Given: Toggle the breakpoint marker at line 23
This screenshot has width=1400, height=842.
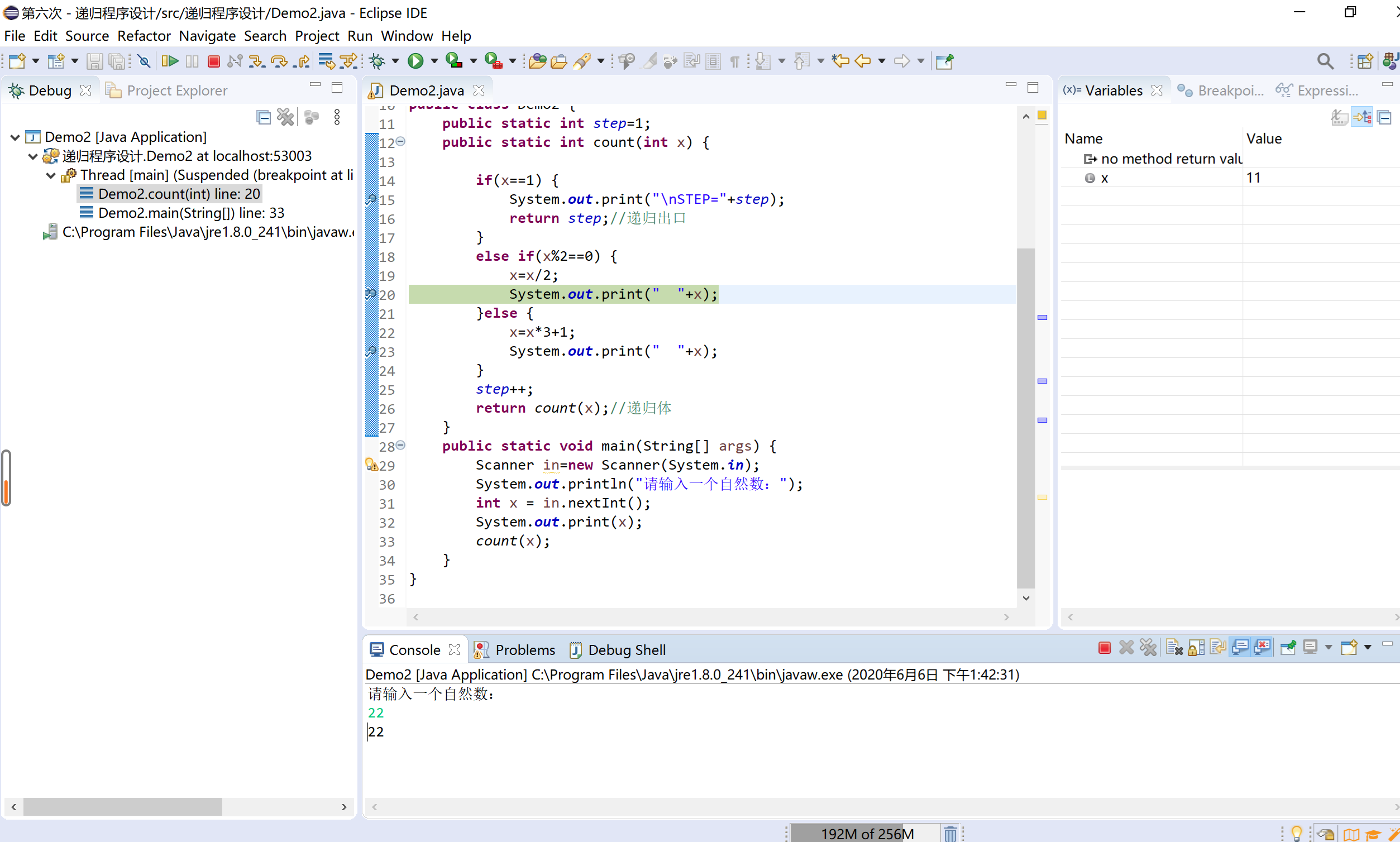Looking at the screenshot, I should 371,352.
